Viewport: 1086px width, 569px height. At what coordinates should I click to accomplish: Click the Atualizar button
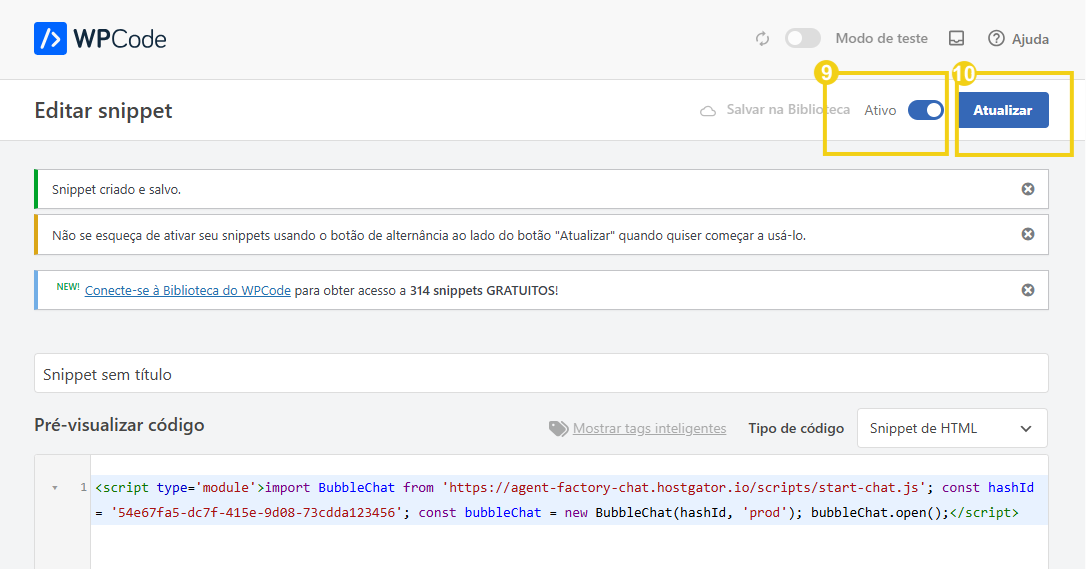tap(1003, 110)
